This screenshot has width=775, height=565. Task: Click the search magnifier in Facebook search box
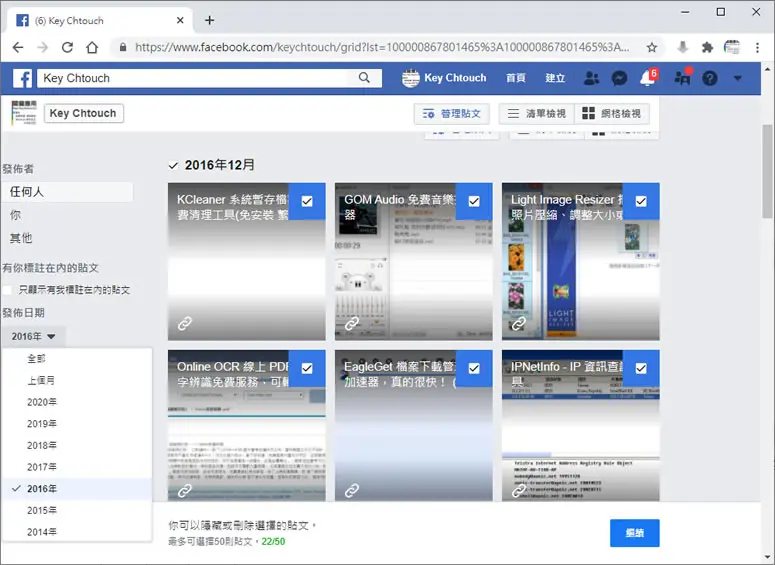(x=364, y=78)
